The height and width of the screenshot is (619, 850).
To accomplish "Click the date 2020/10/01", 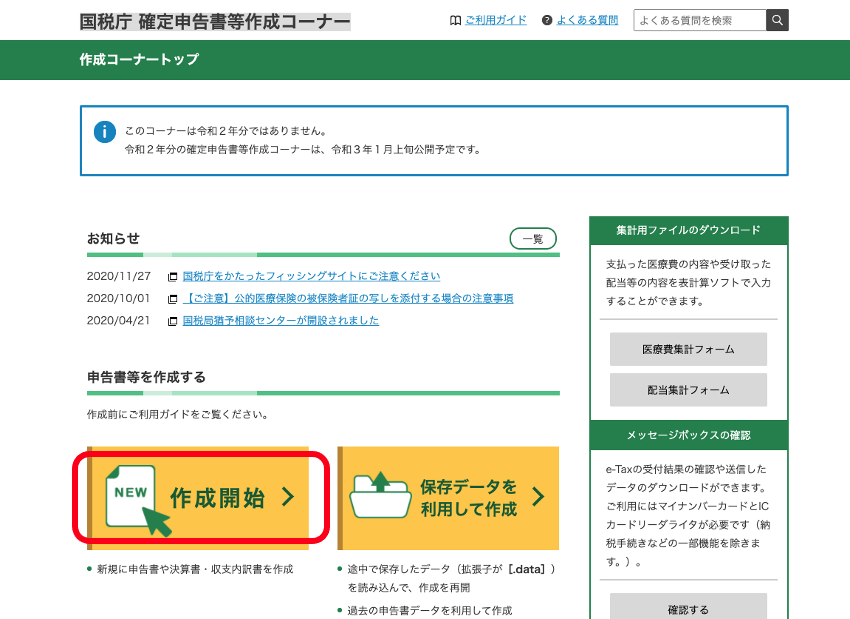I will point(118,299).
